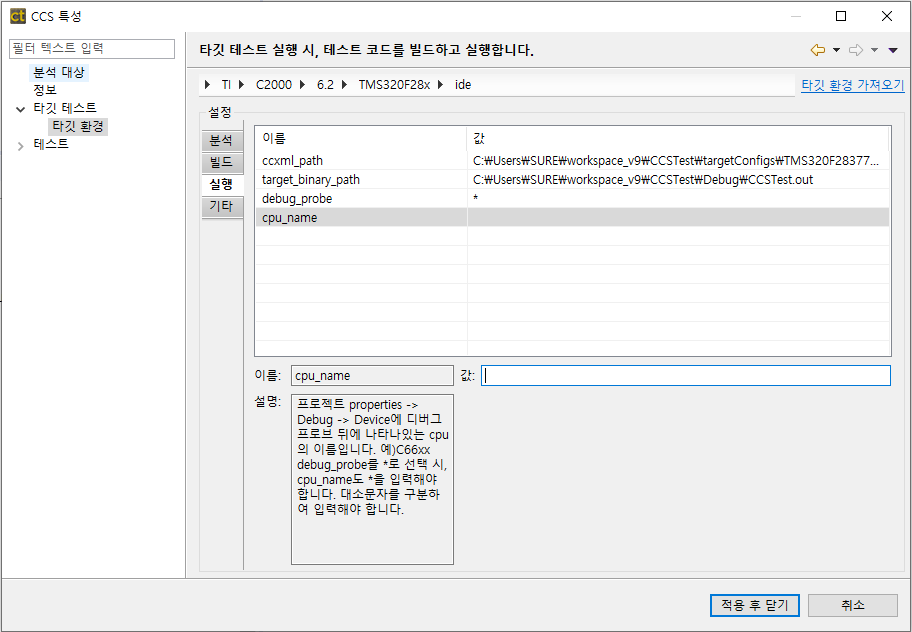The width and height of the screenshot is (912, 632).
Task: Open the view menu triangle at top right
Action: click(x=893, y=50)
